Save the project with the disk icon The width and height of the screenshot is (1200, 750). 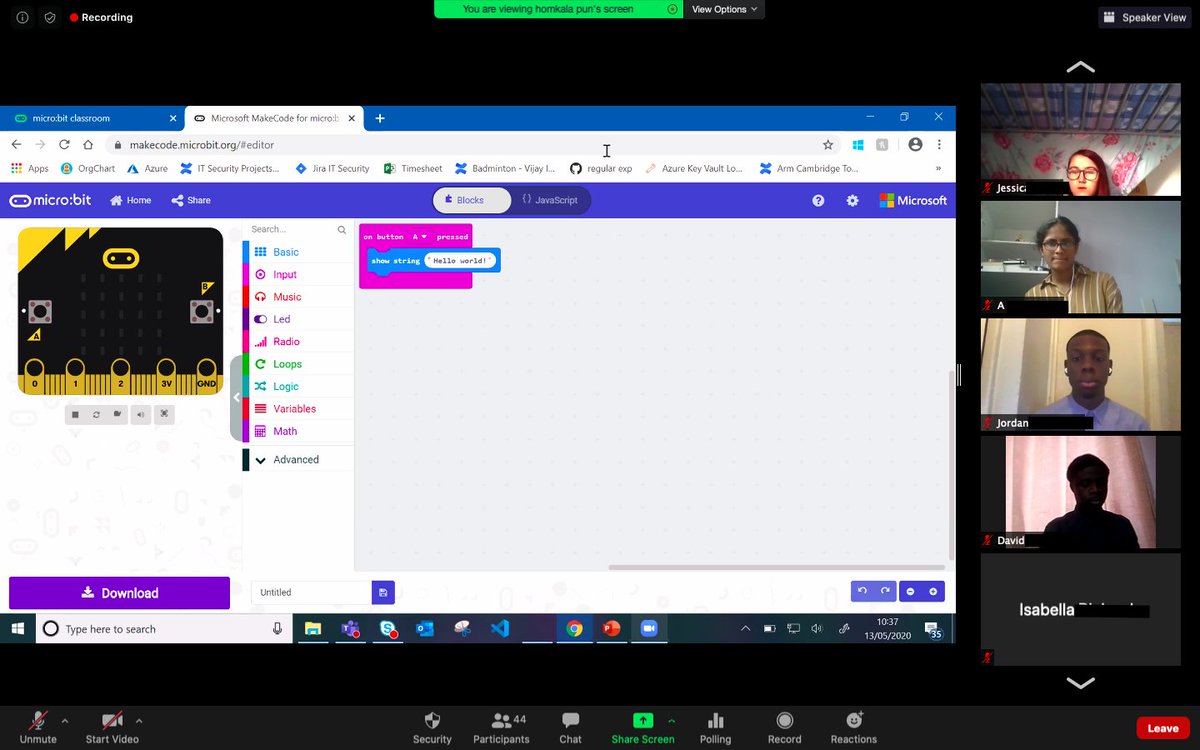tap(383, 592)
